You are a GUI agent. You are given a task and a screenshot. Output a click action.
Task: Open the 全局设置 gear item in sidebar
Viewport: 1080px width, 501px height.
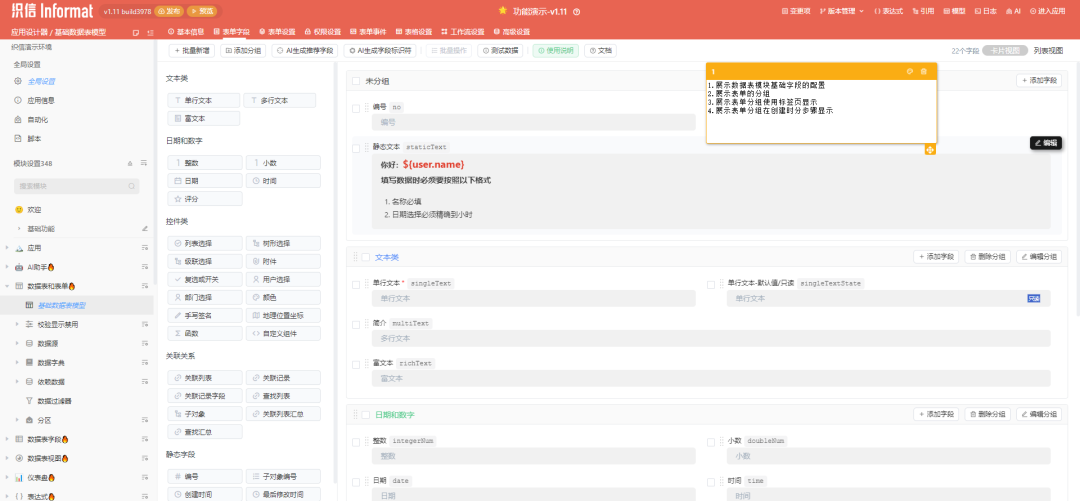pyautogui.click(x=41, y=81)
